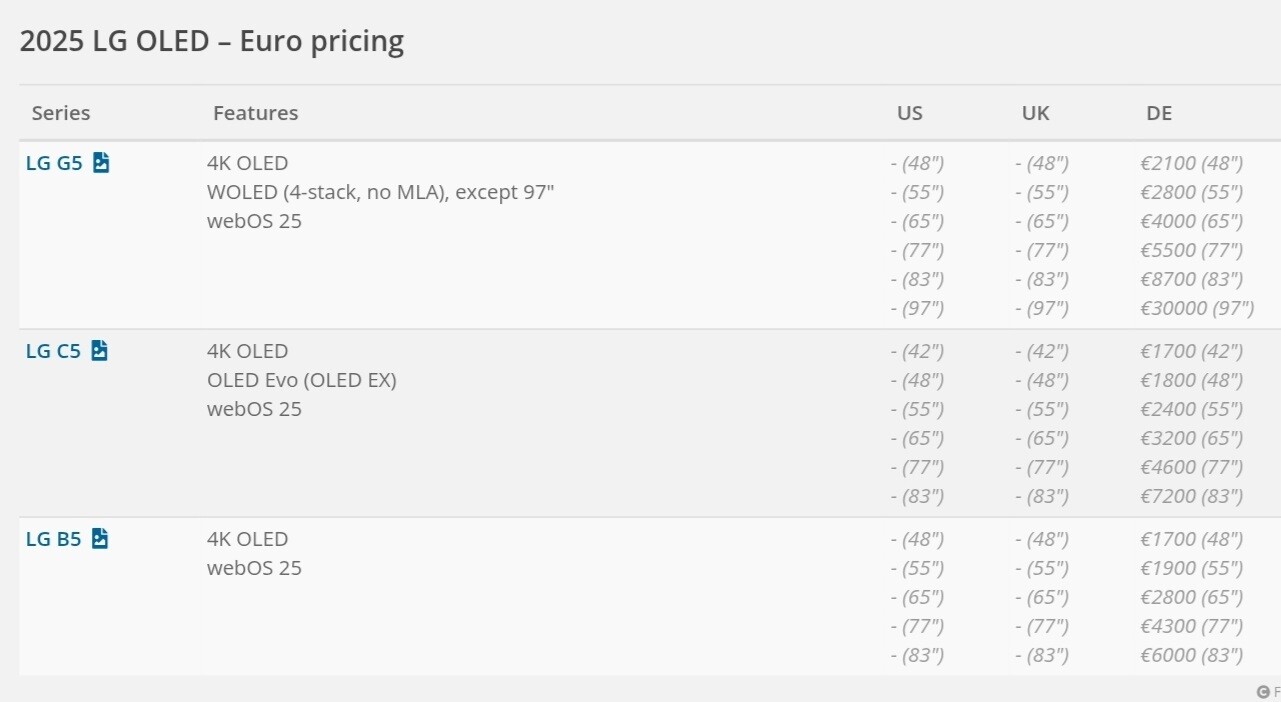Select the €1900 (55") B5 price
Image resolution: width=1281 pixels, height=702 pixels.
(x=1191, y=568)
